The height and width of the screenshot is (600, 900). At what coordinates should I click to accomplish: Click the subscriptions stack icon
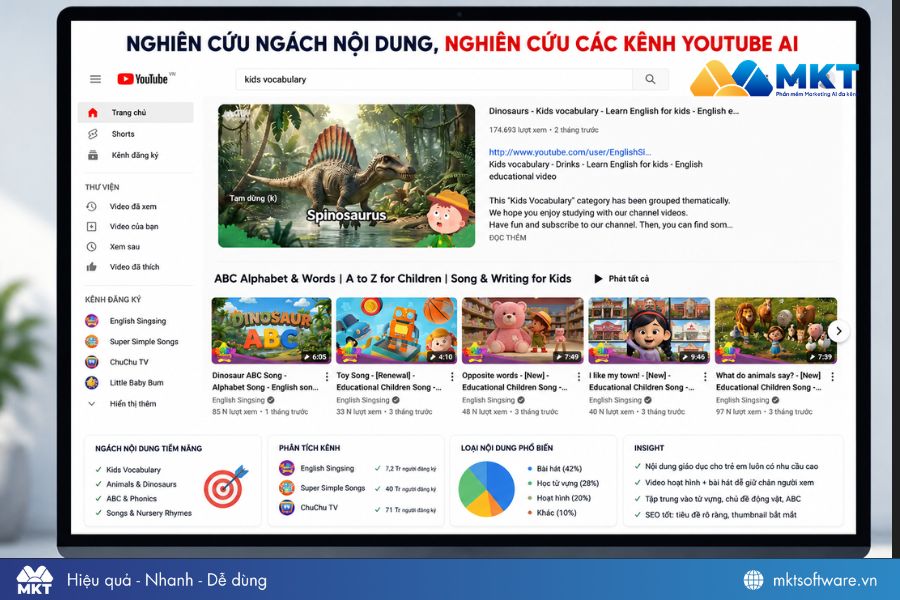[92, 155]
